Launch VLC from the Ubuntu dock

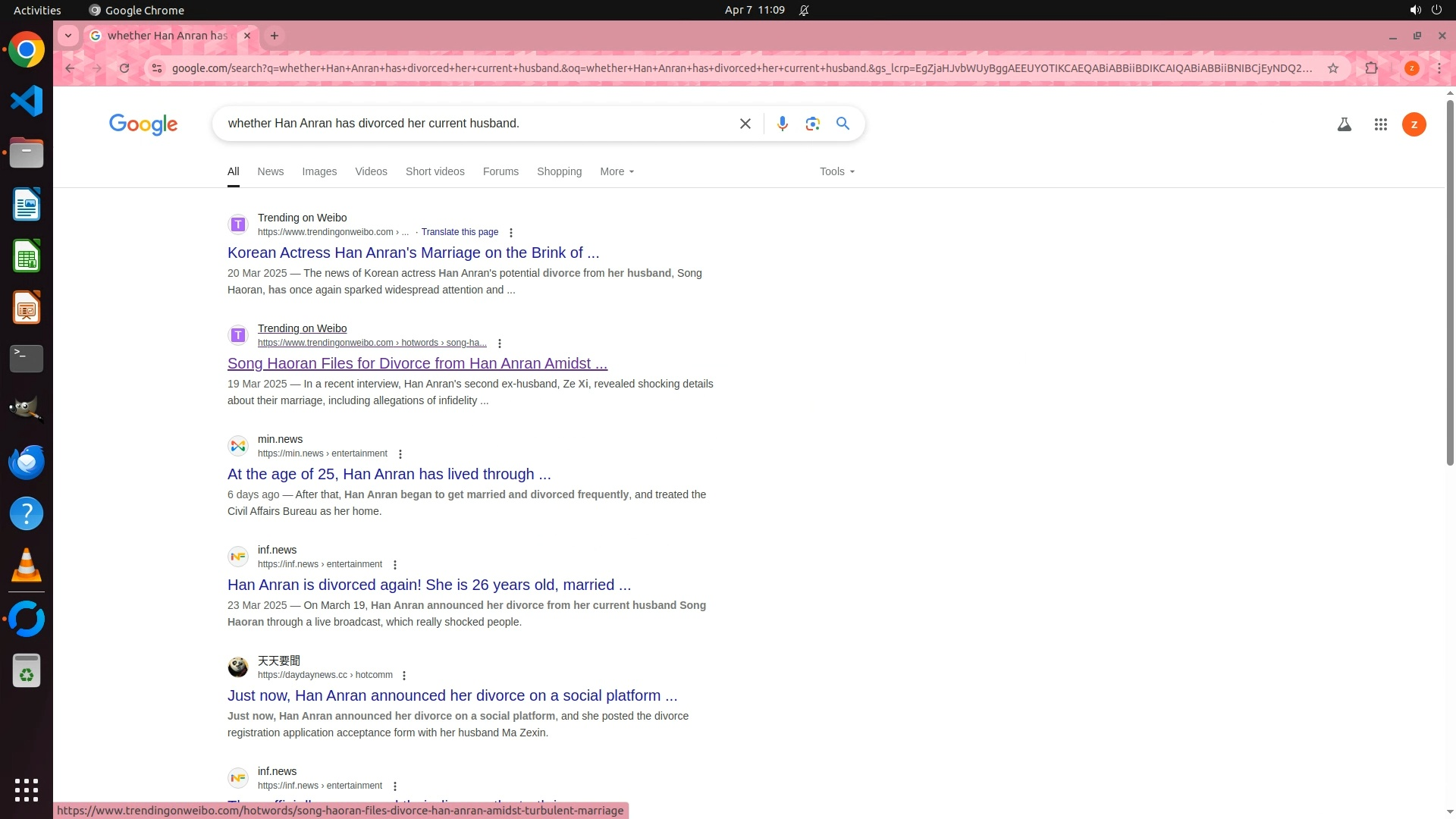point(27,566)
